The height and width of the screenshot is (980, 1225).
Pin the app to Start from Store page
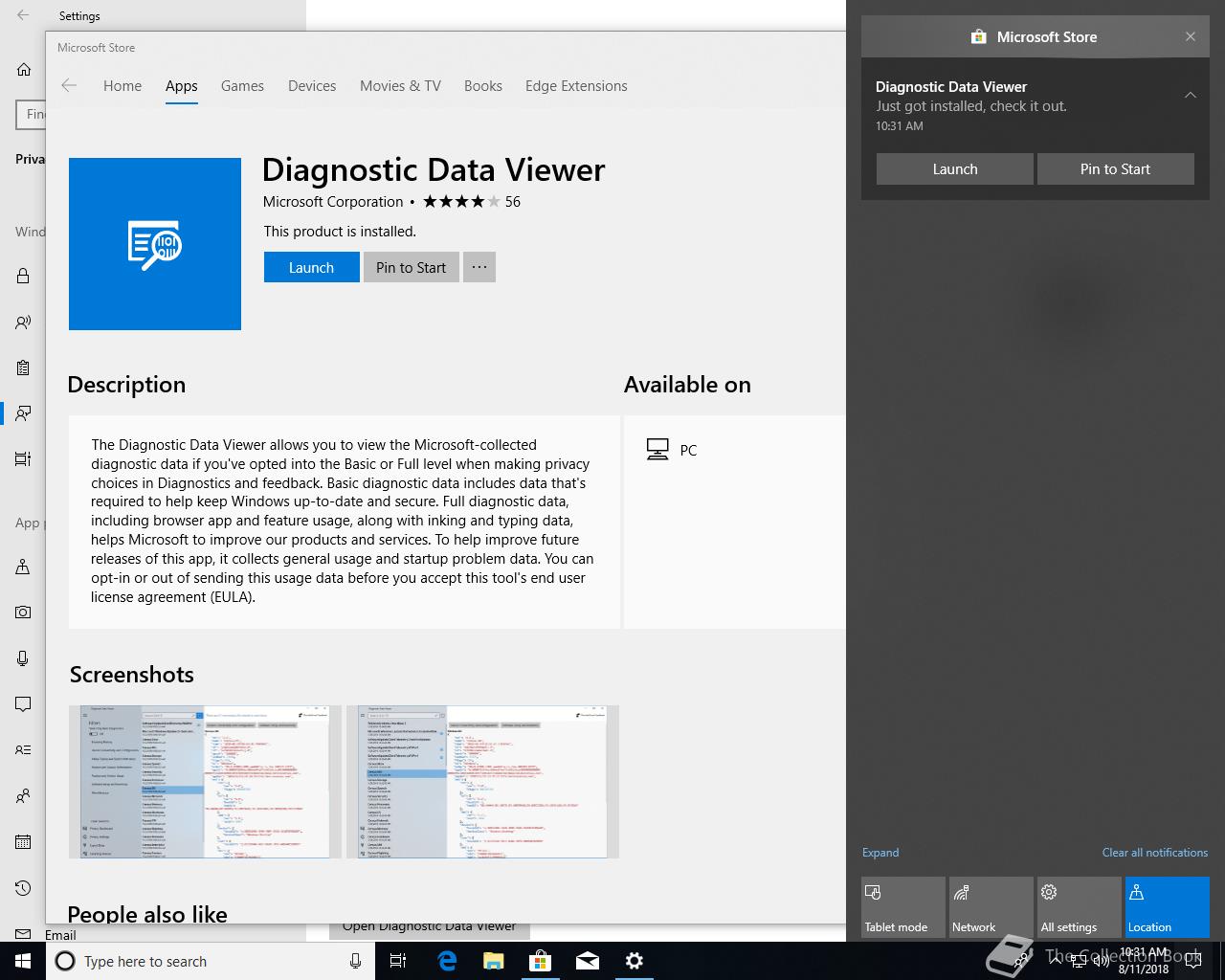[x=411, y=267]
